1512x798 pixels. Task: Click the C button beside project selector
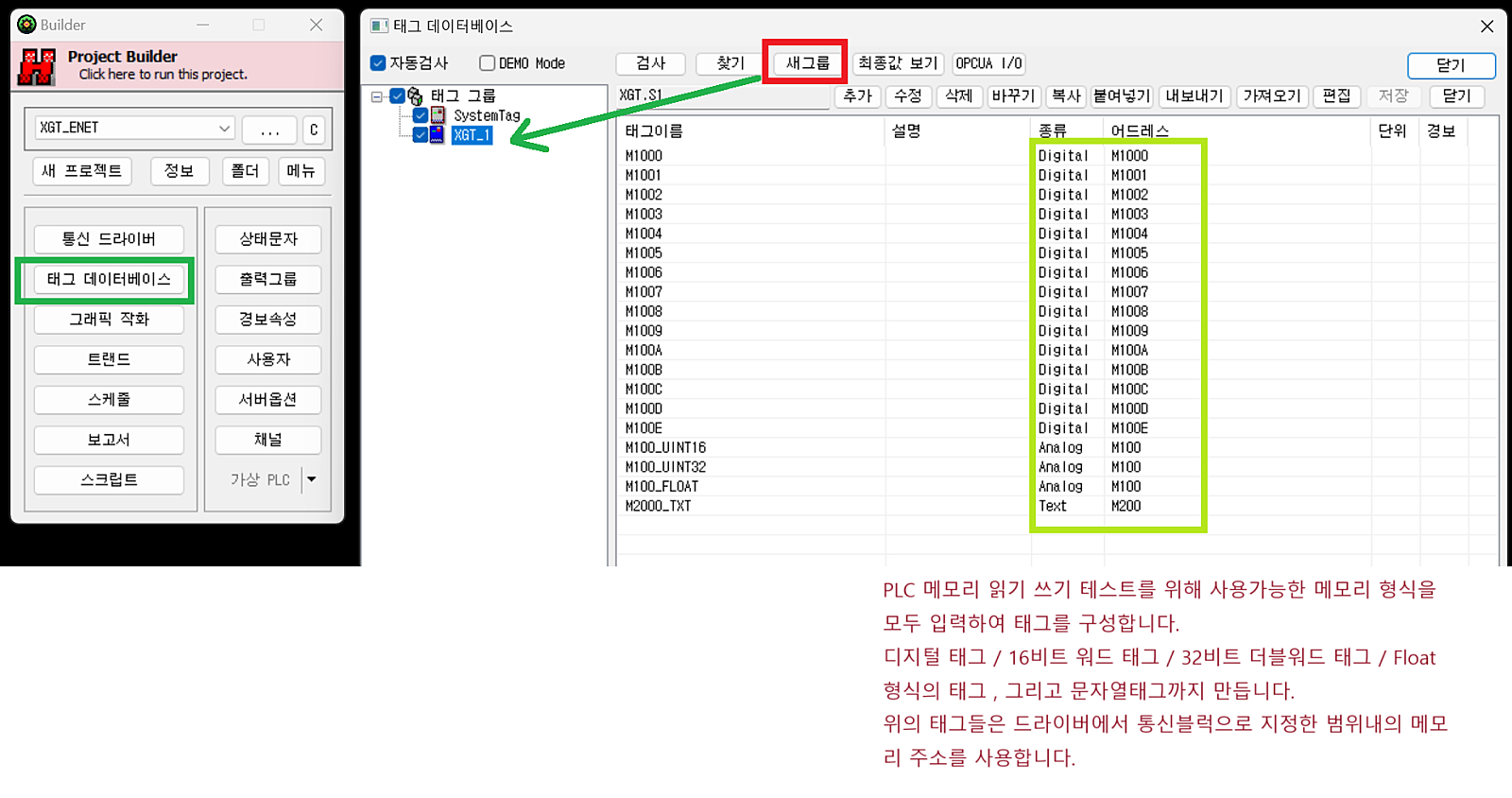click(x=314, y=130)
